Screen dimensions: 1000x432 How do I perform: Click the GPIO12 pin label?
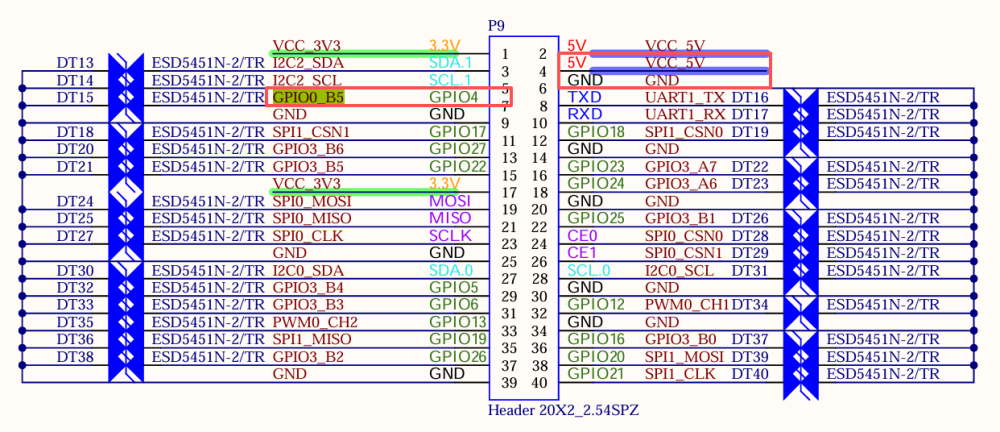coord(596,305)
